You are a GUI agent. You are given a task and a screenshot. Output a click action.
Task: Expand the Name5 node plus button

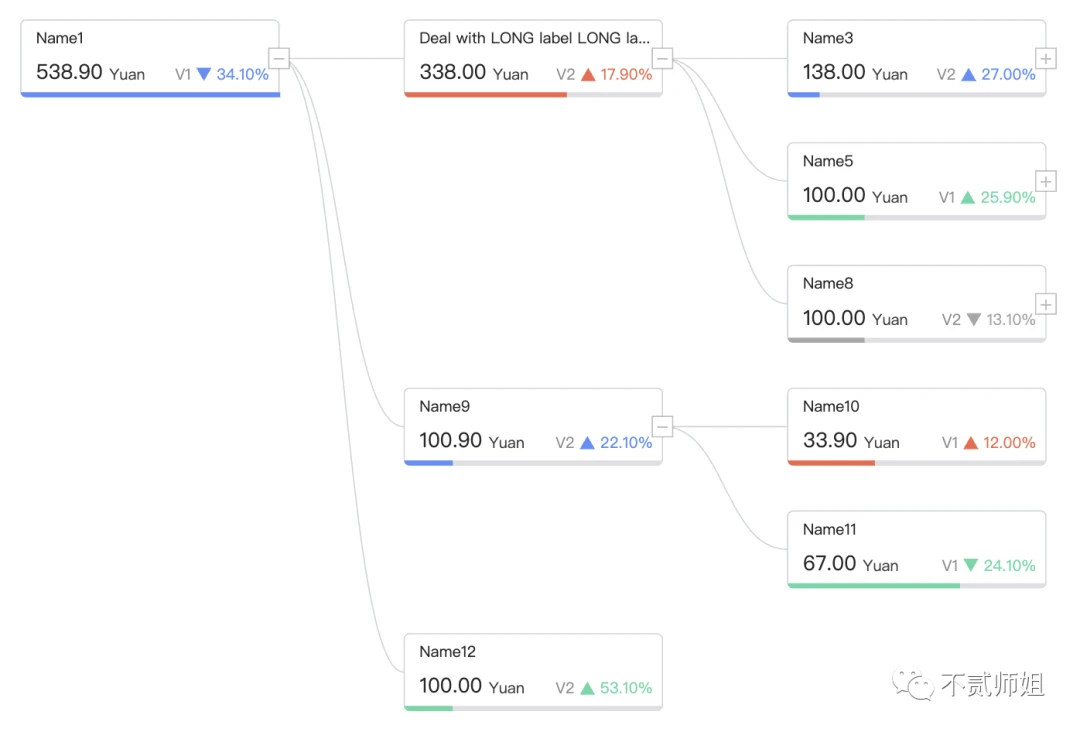coord(1046,182)
